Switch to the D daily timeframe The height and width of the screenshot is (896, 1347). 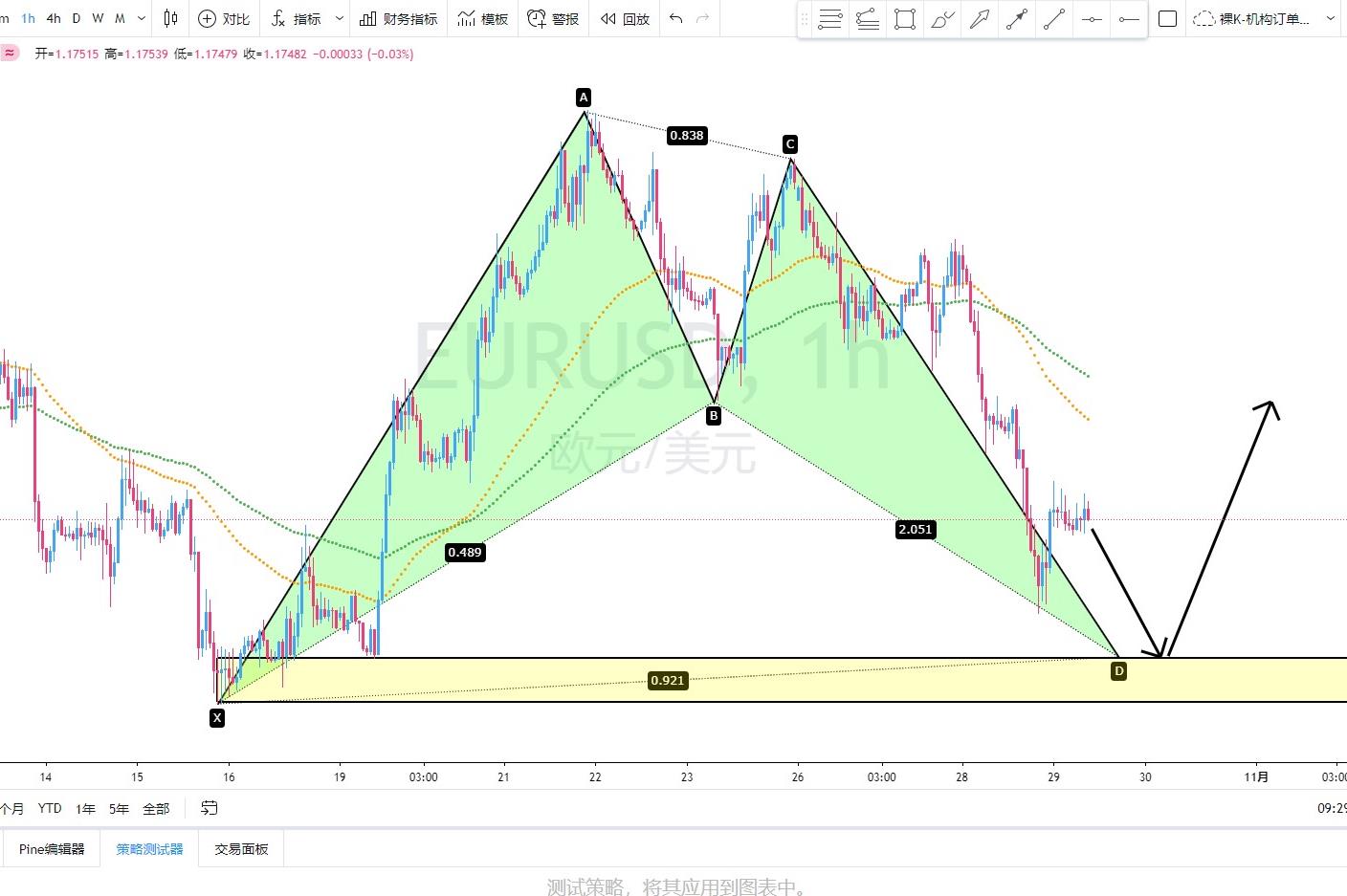pos(77,18)
